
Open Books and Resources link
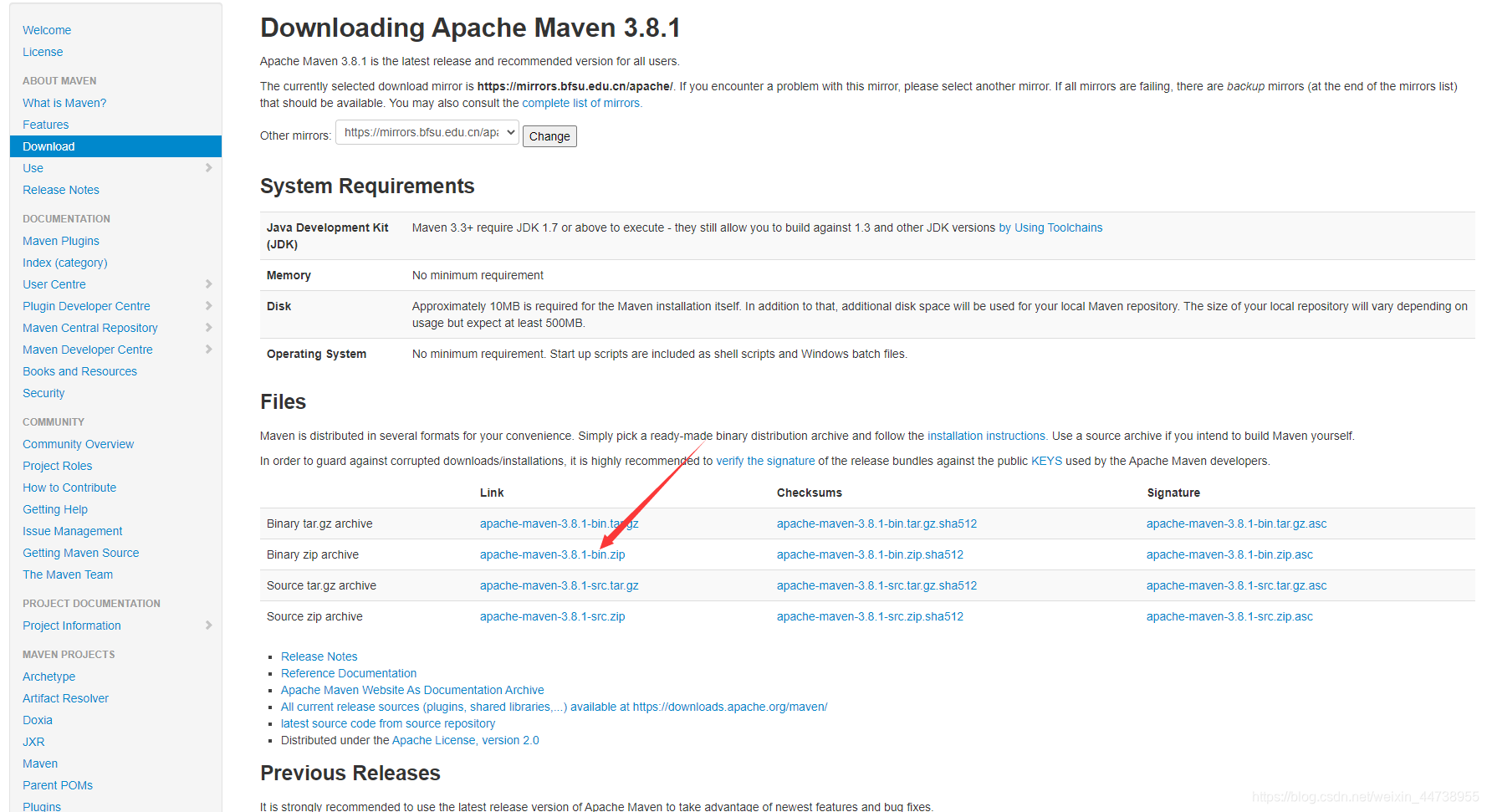[x=80, y=371]
